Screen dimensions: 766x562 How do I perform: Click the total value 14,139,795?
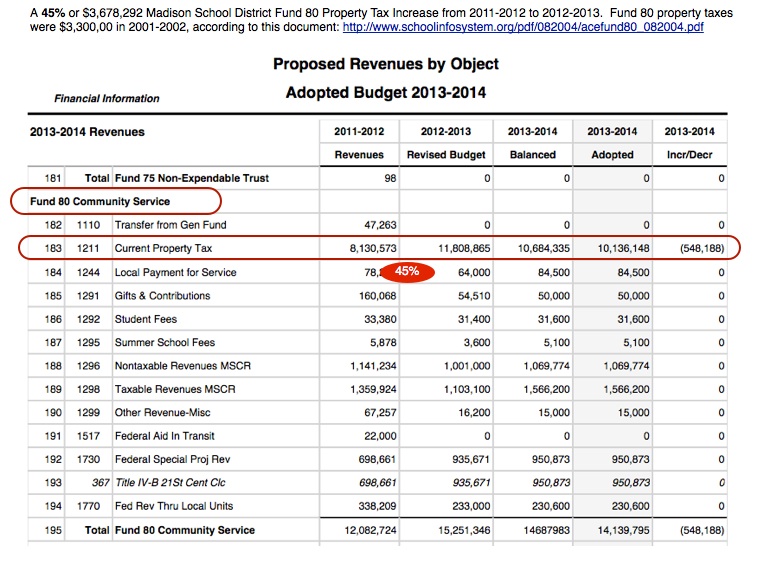tap(623, 530)
